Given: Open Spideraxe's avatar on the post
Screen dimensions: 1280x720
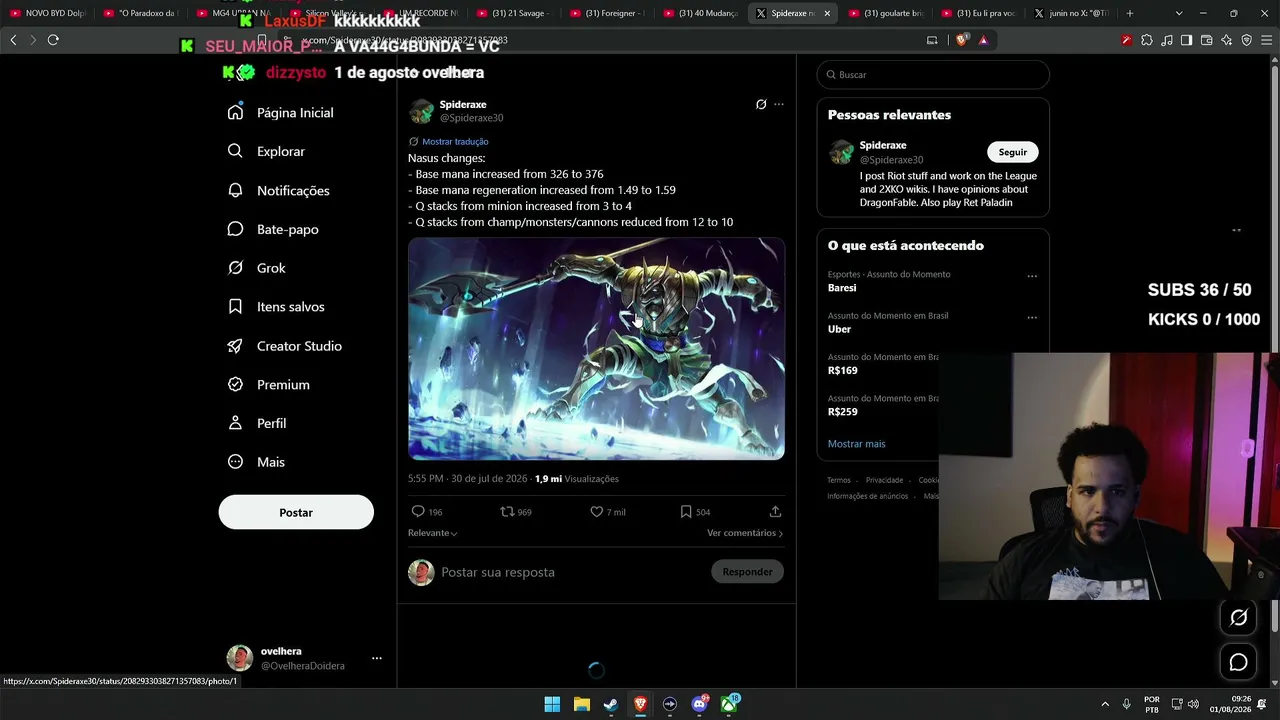Looking at the screenshot, I should click(421, 111).
